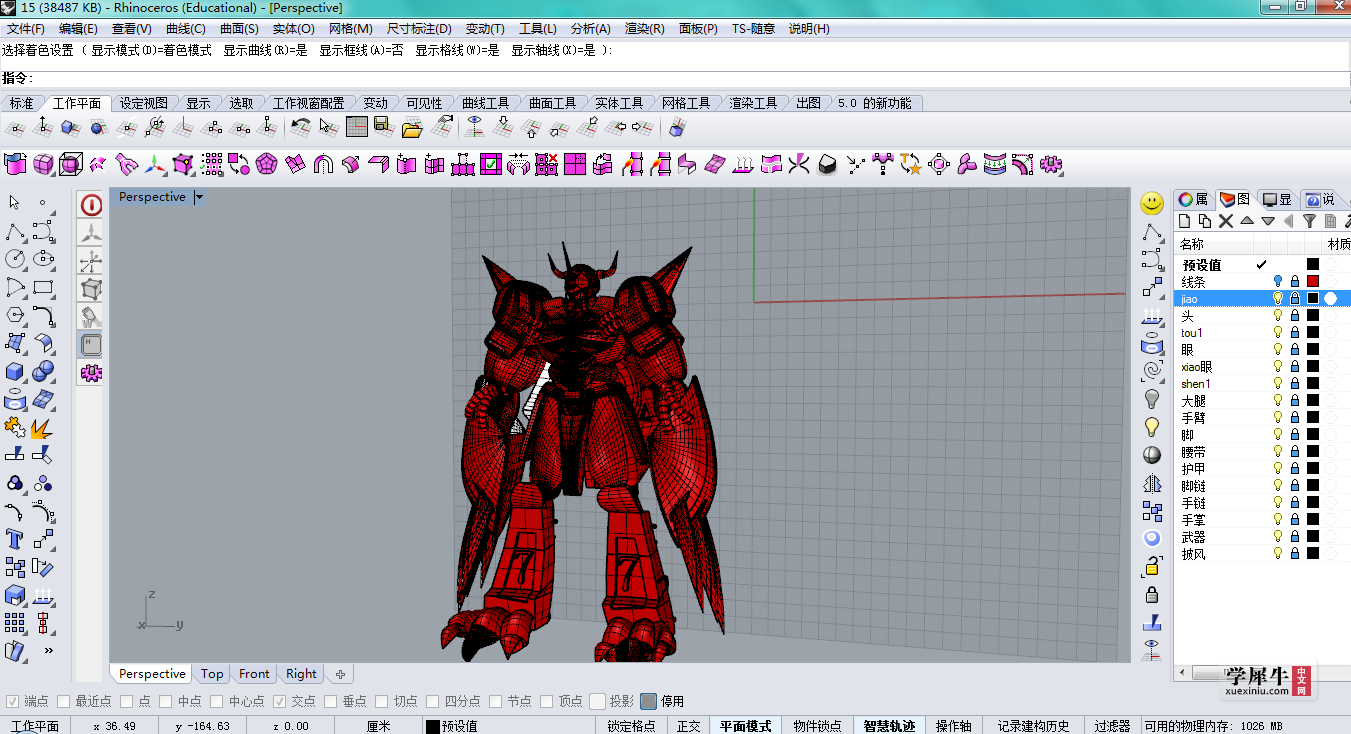Click the magenta gear icon in side toolbar
This screenshot has height=734, width=1351.
tap(91, 373)
